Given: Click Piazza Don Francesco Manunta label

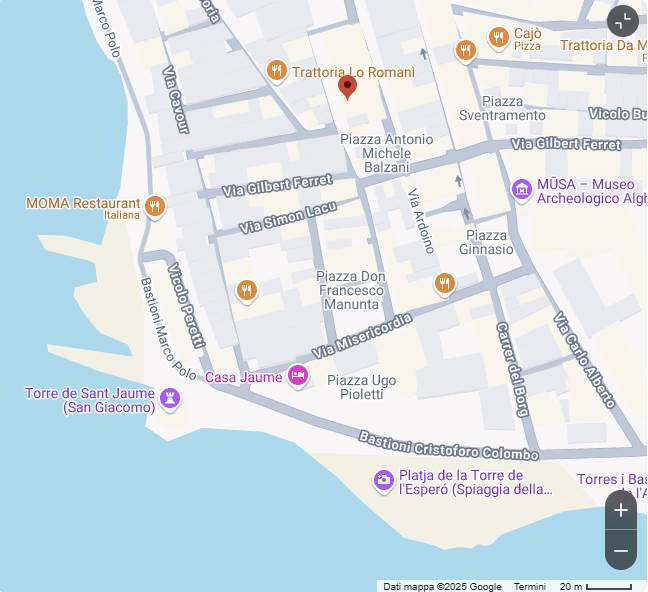Looking at the screenshot, I should [x=351, y=290].
